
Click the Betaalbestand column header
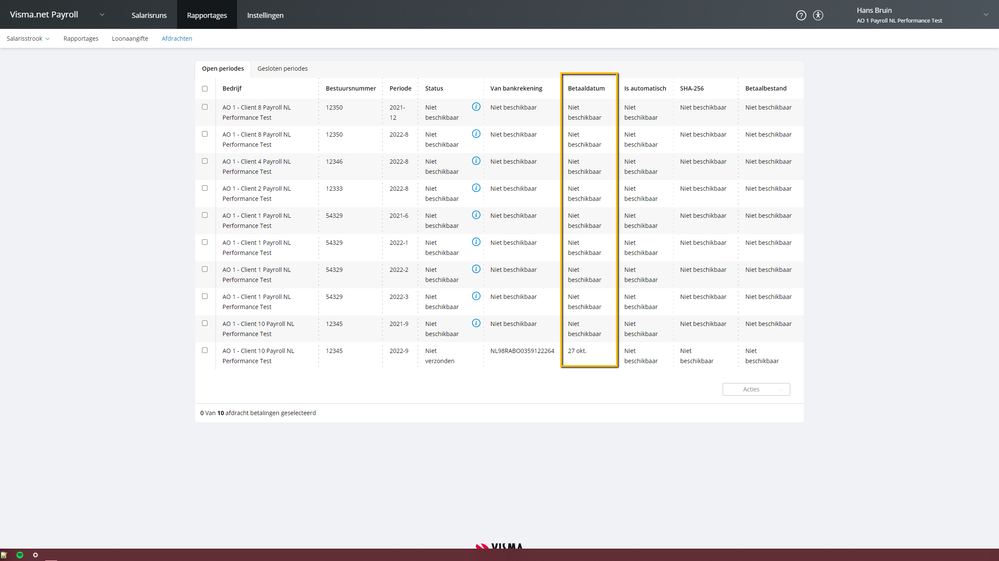point(766,89)
